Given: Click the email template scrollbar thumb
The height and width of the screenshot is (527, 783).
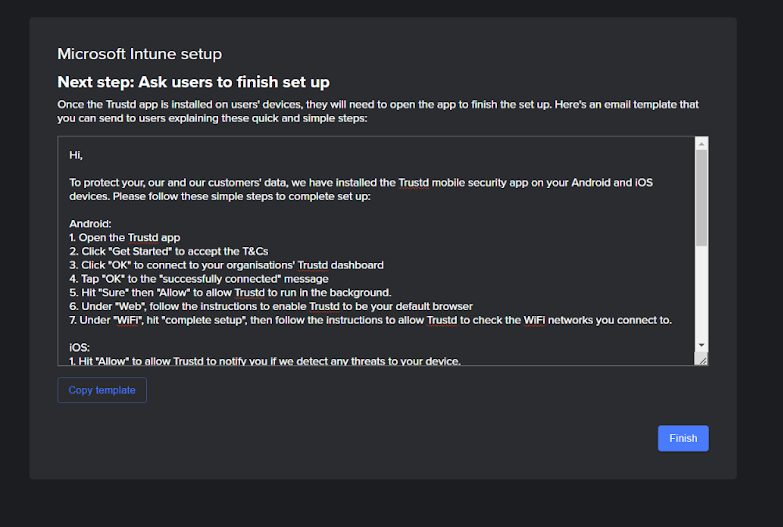Looking at the screenshot, I should pyautogui.click(x=702, y=198).
